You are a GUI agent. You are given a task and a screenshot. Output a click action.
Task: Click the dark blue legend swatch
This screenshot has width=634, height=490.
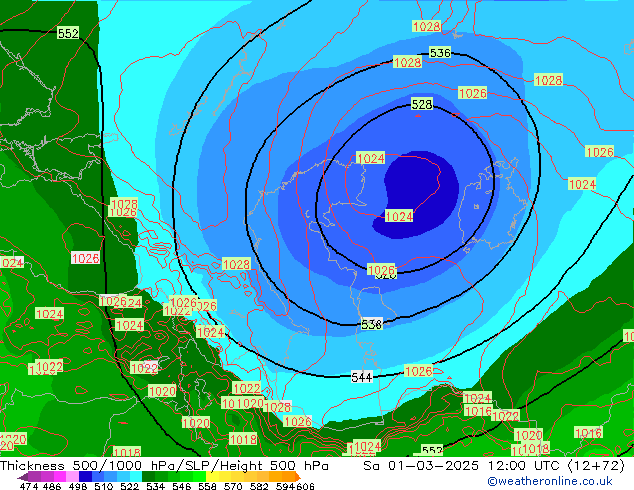click(85, 477)
